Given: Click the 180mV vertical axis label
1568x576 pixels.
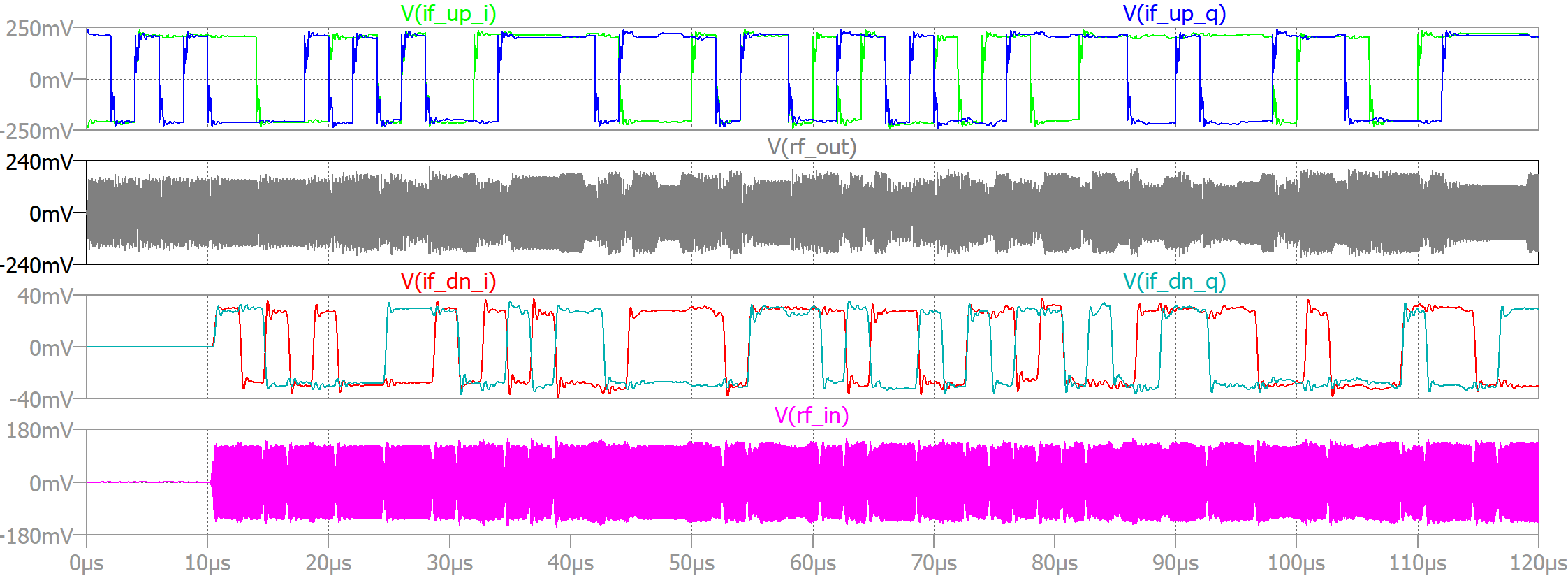Looking at the screenshot, I should [x=39, y=431].
